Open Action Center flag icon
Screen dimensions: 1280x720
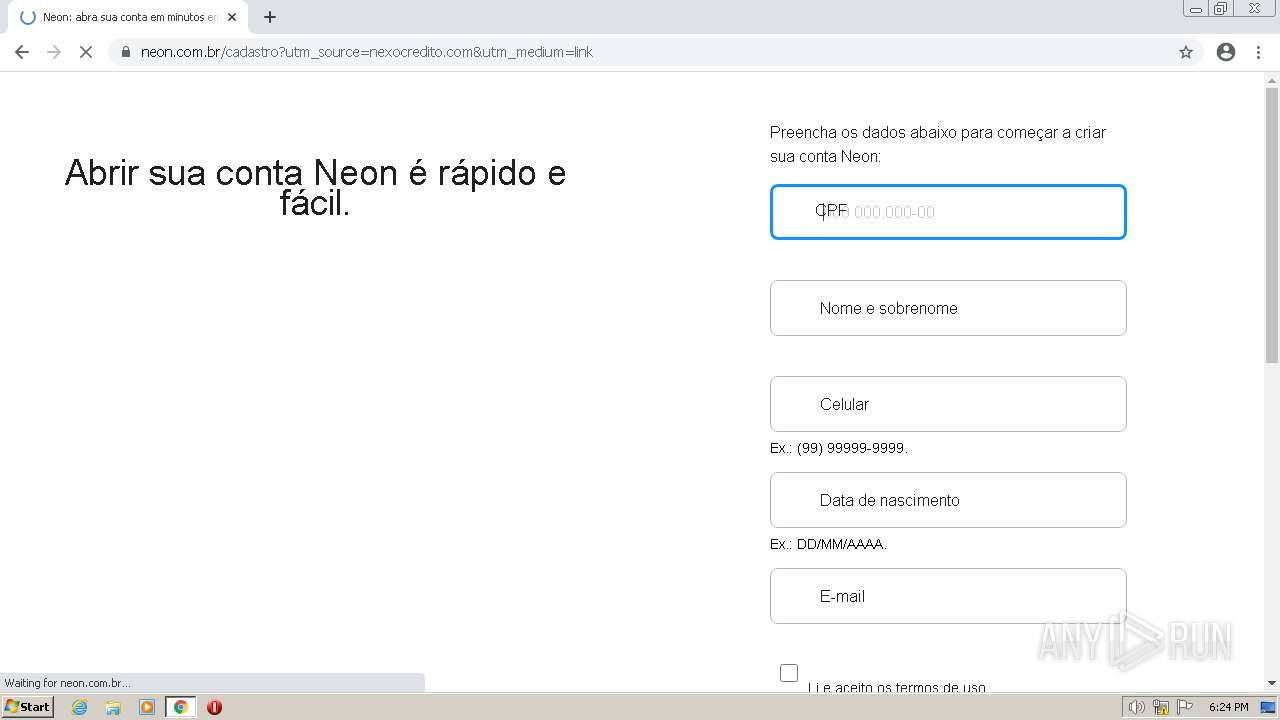[1185, 707]
